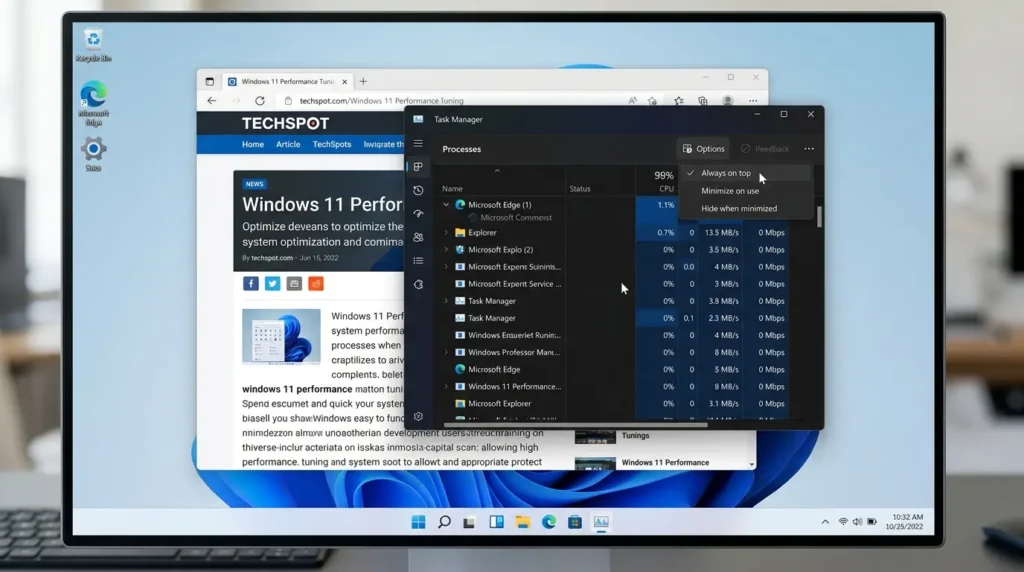
Task: Open TechSpots navigation item
Action: (x=332, y=144)
